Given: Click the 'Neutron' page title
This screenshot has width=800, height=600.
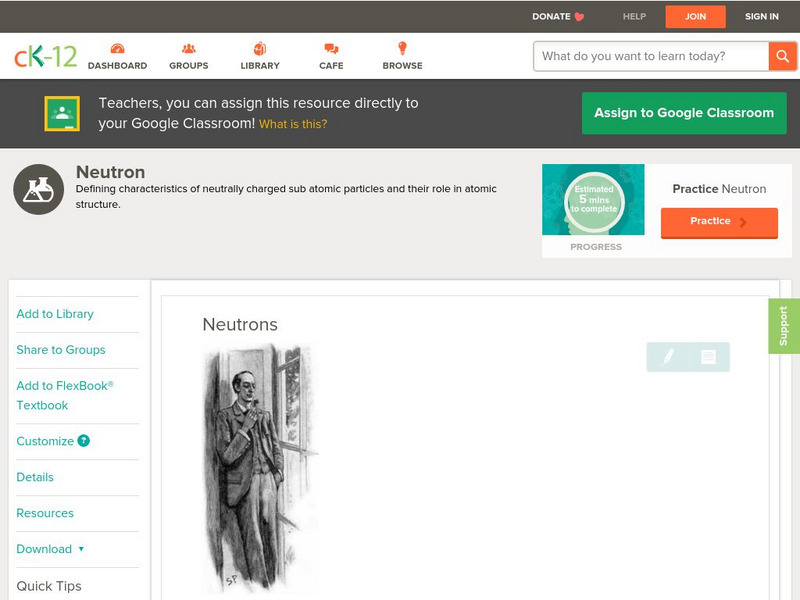Looking at the screenshot, I should 110,172.
